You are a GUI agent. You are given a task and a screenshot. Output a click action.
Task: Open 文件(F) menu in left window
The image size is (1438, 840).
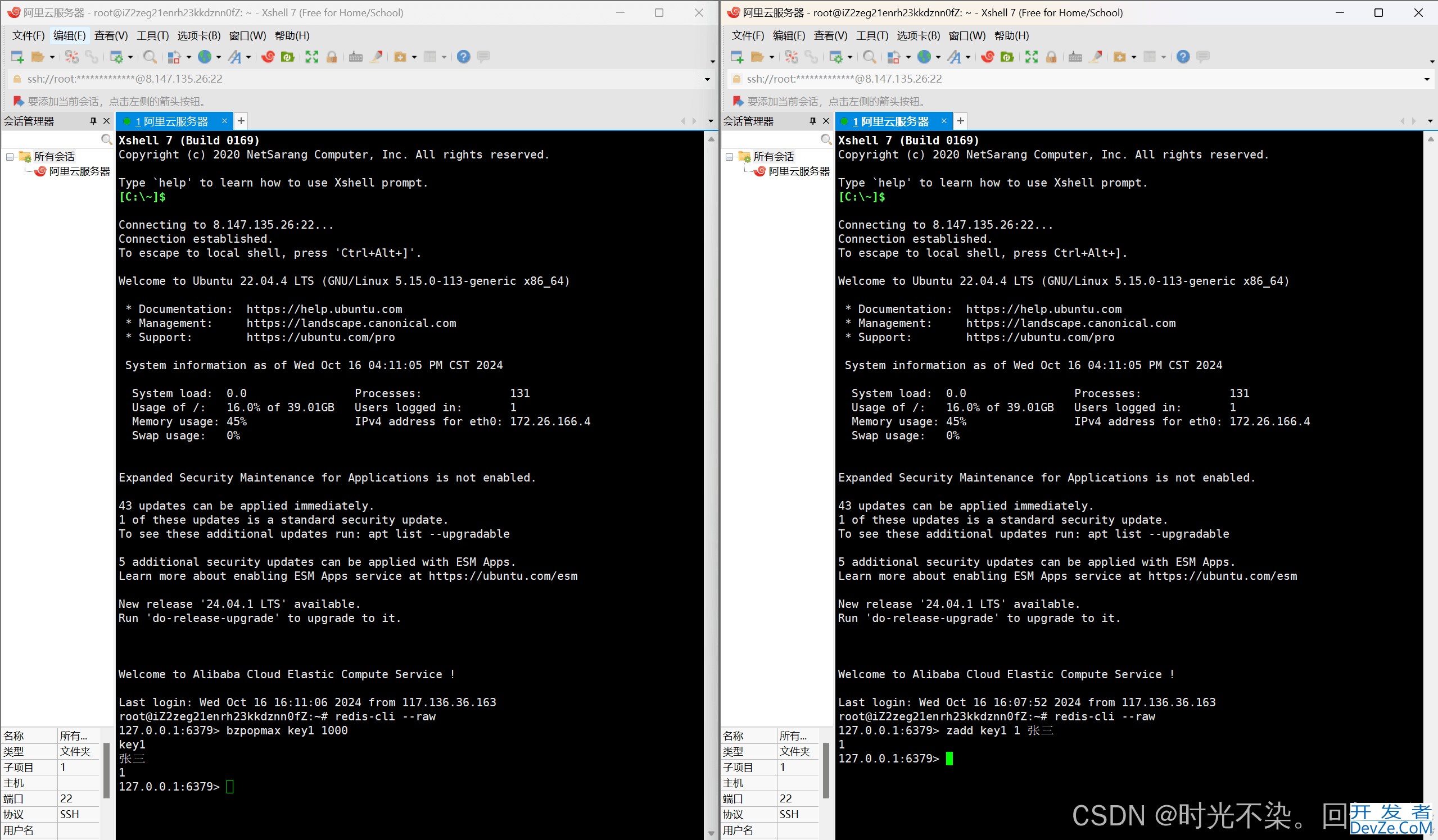[x=29, y=35]
